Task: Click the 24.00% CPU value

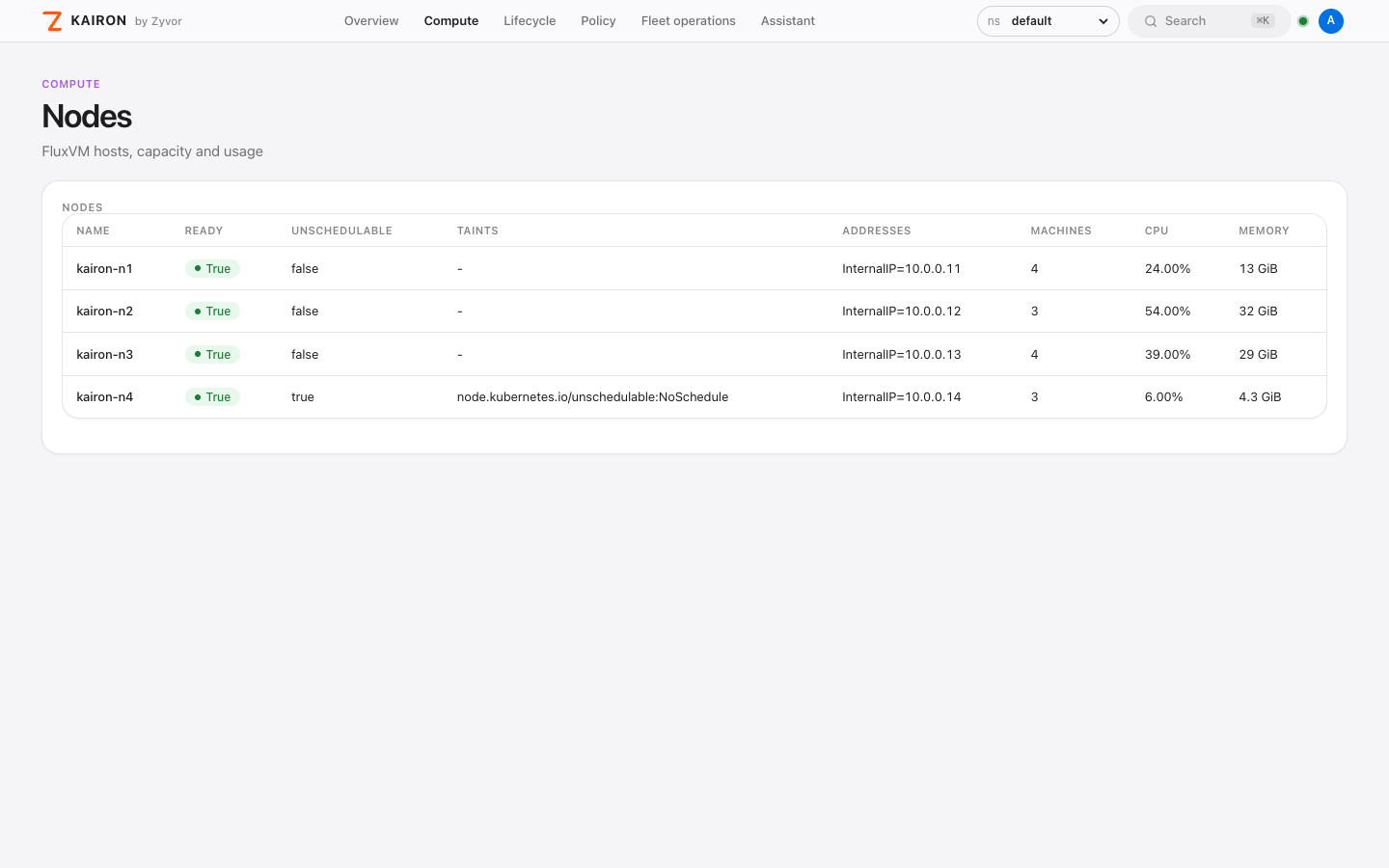Action: 1167,268
